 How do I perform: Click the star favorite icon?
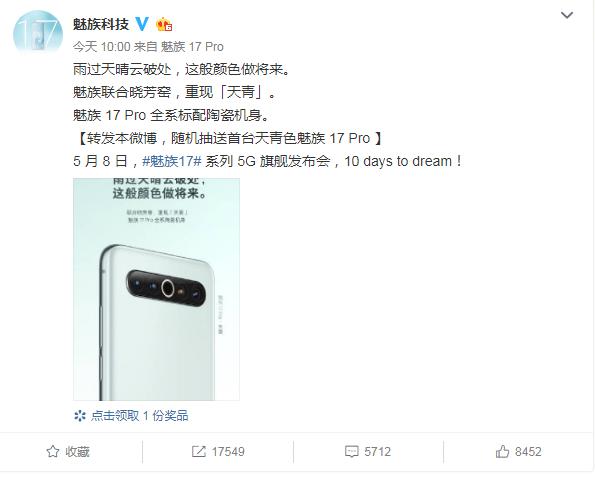[x=53, y=452]
